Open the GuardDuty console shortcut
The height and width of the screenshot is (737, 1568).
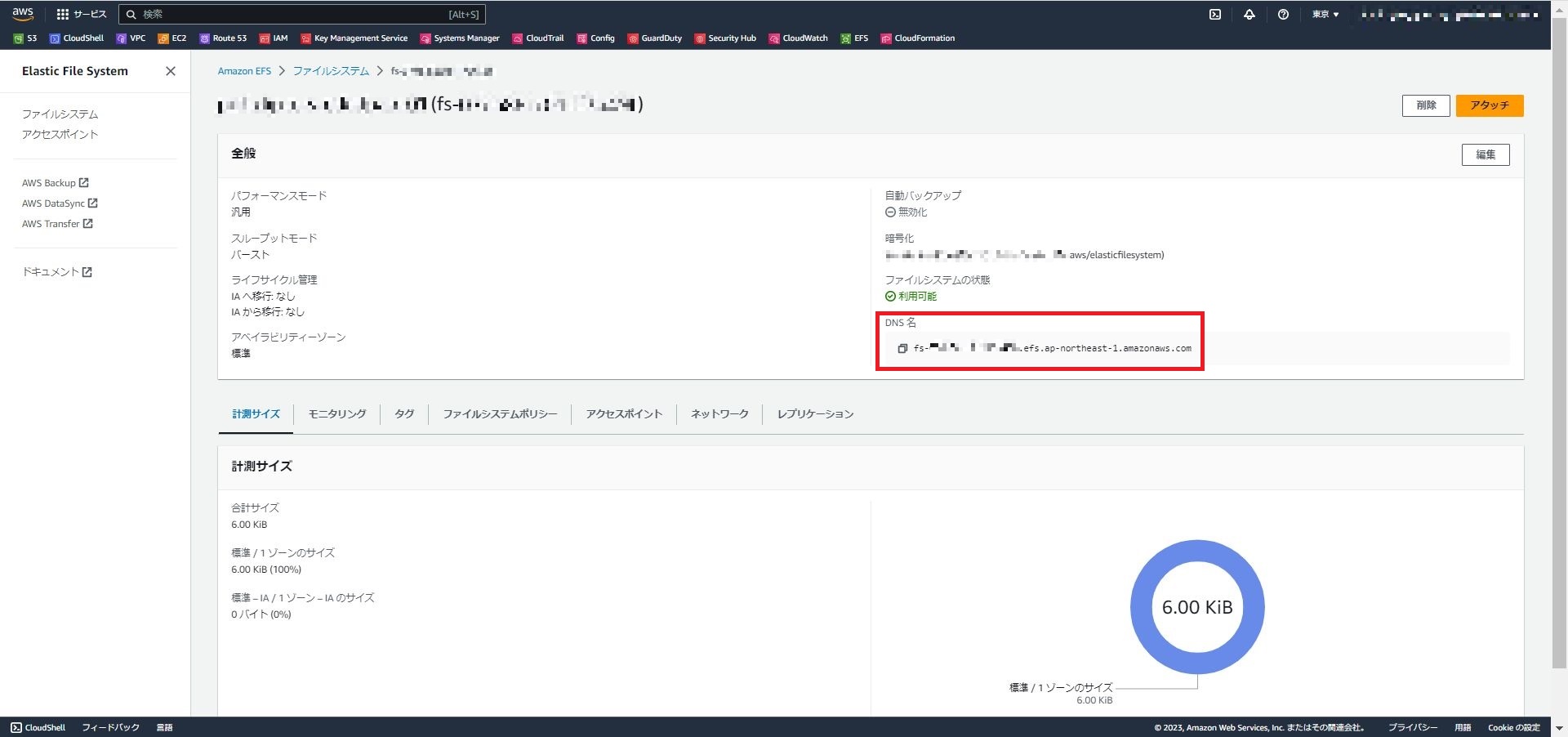point(654,38)
